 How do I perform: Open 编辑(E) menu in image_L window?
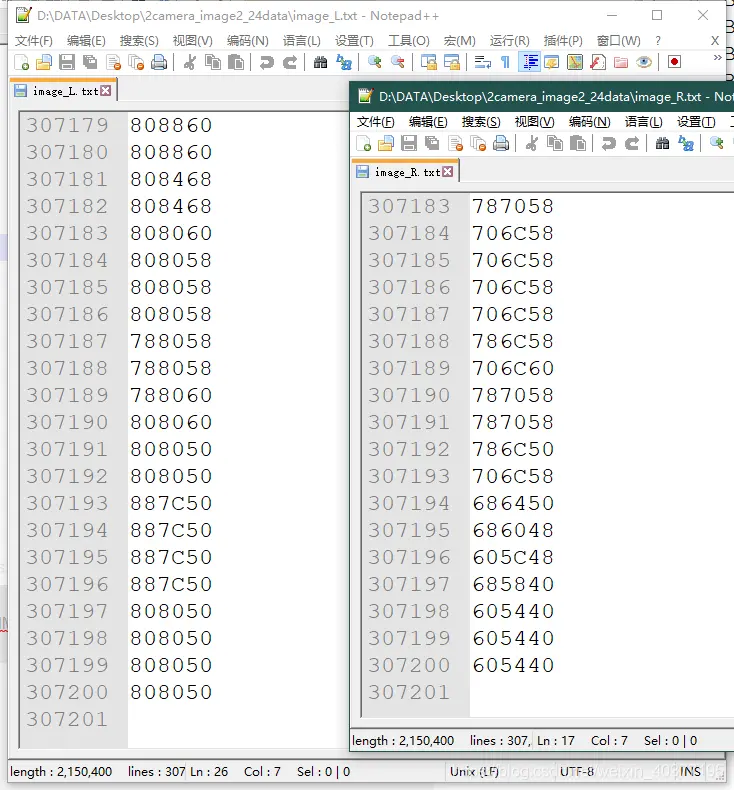(x=86, y=40)
